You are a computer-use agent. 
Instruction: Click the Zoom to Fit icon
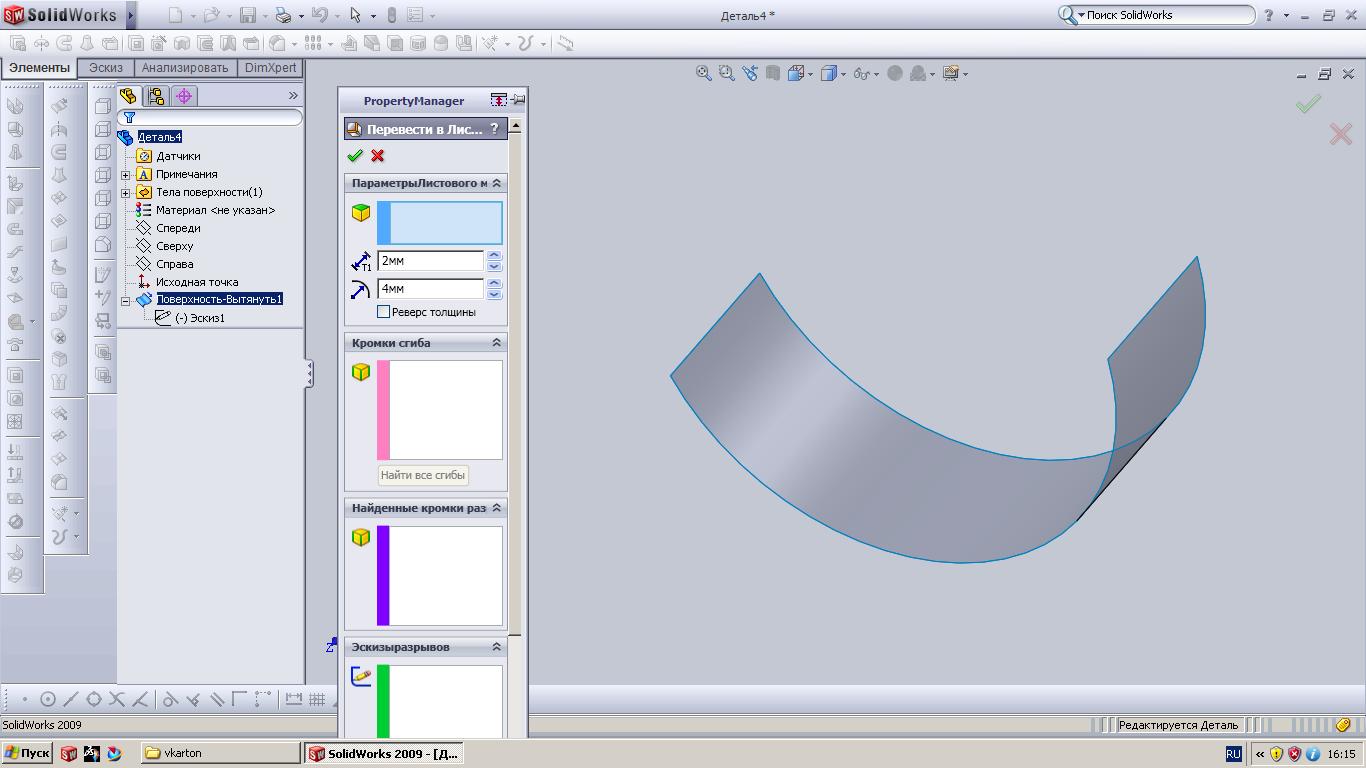click(704, 73)
